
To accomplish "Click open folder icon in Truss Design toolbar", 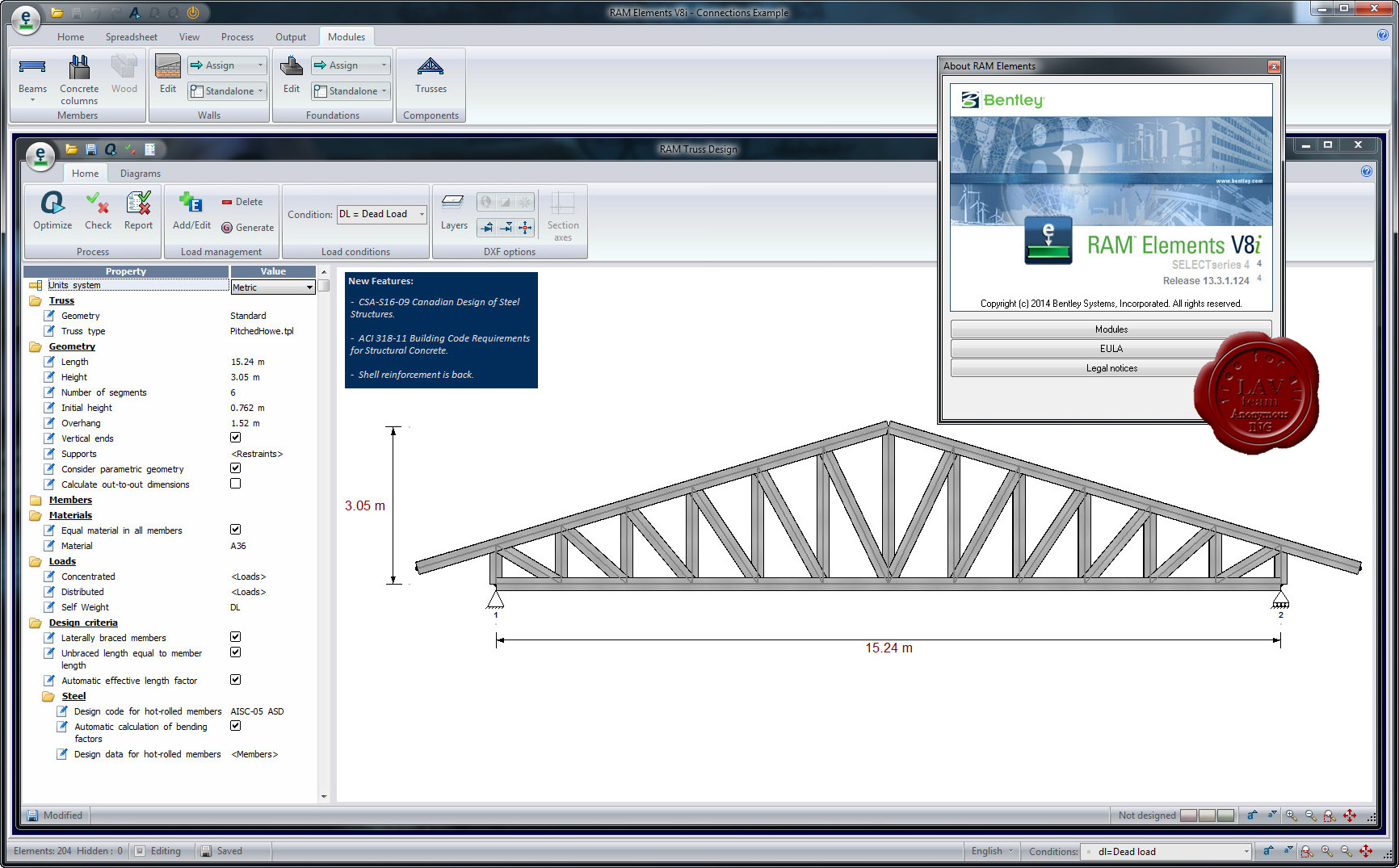I will click(71, 149).
